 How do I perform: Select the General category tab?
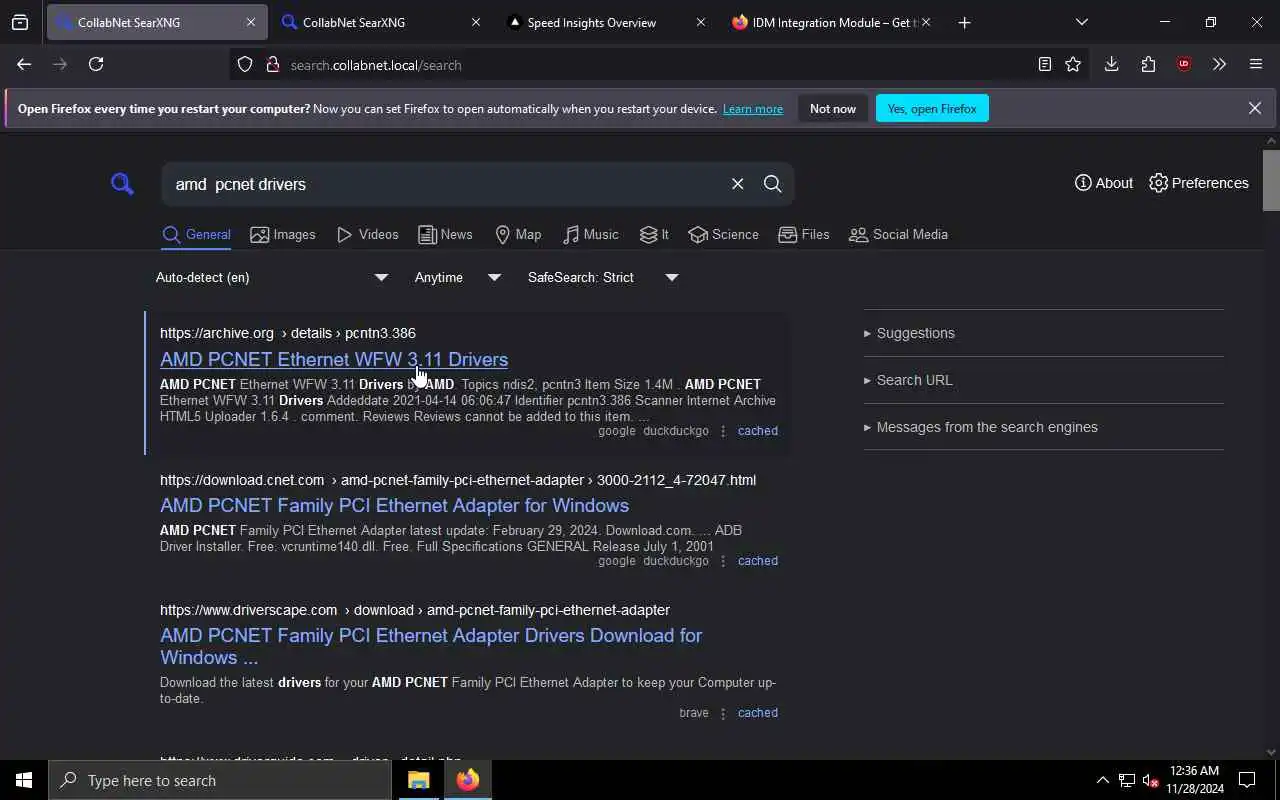pos(197,235)
